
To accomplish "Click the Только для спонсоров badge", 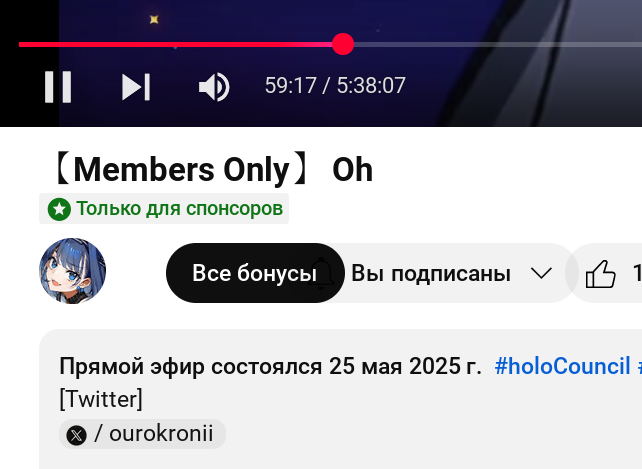I will tap(164, 208).
